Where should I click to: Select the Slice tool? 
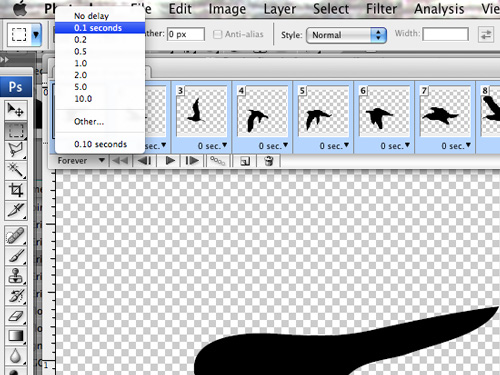15,210
